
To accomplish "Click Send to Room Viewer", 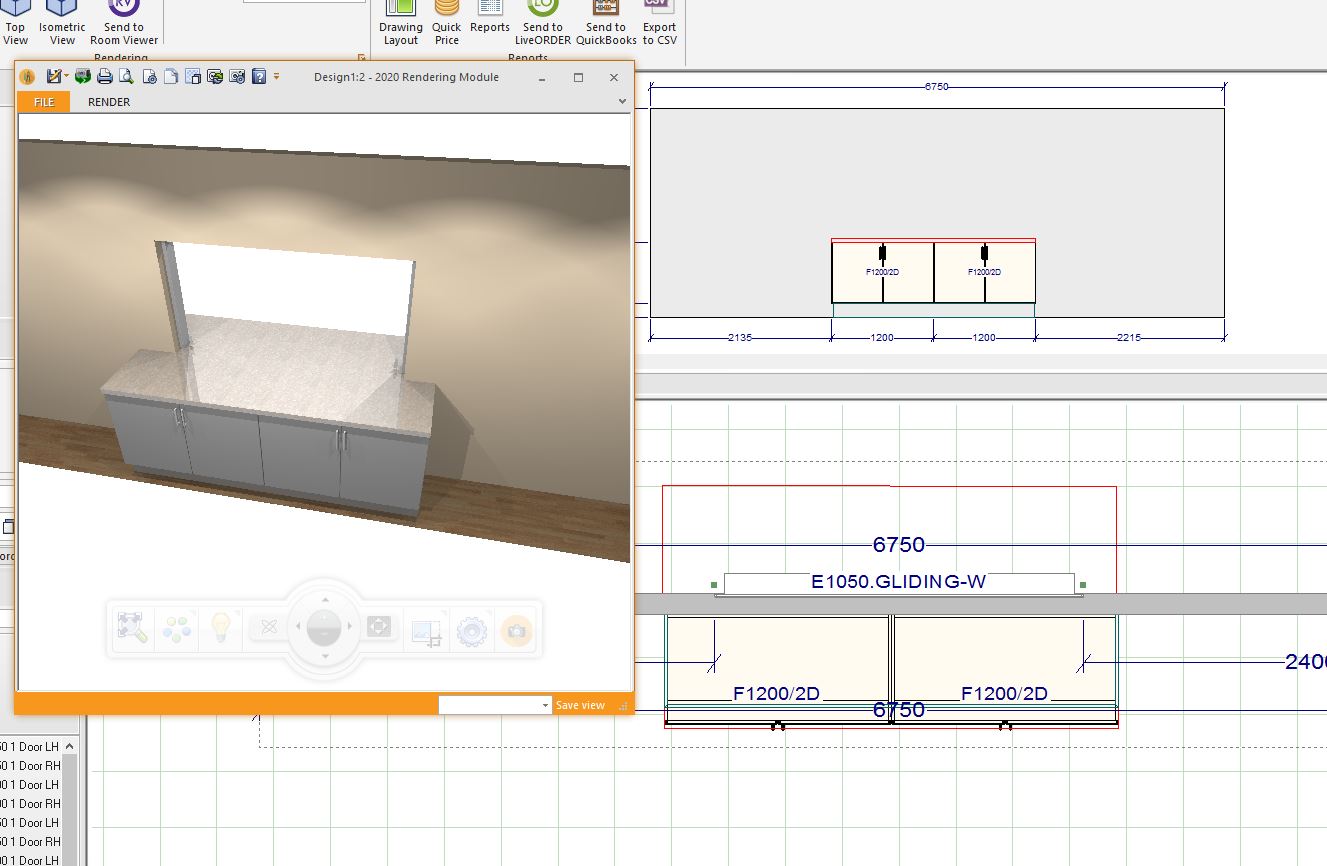I will tap(124, 23).
